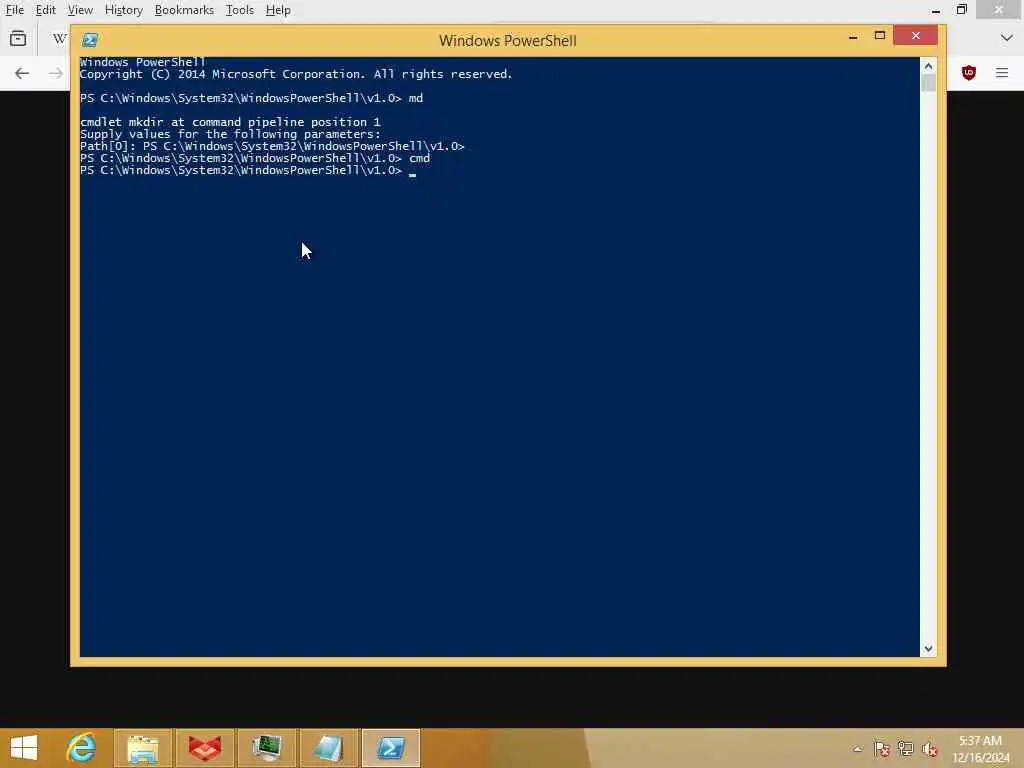Viewport: 1024px width, 768px height.
Task: Show hidden tray icons arrow
Action: (x=857, y=748)
